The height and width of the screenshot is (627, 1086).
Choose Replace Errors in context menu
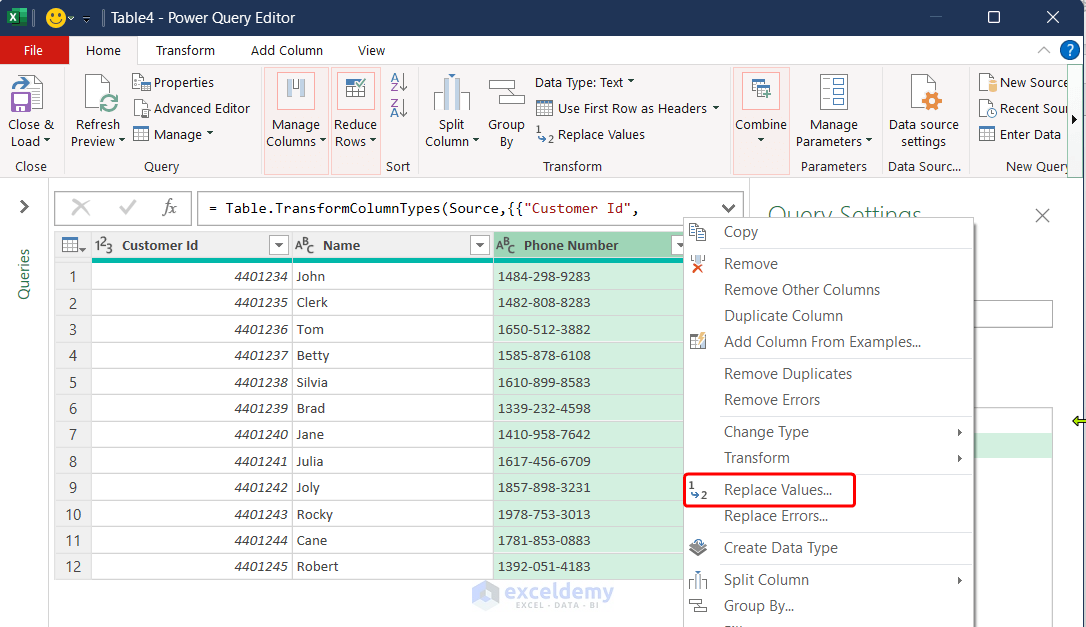[x=829, y=516]
